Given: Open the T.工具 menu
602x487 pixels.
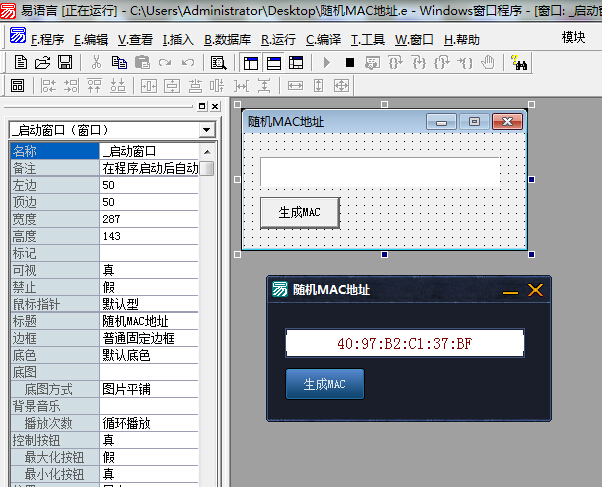Looking at the screenshot, I should coord(367,40).
